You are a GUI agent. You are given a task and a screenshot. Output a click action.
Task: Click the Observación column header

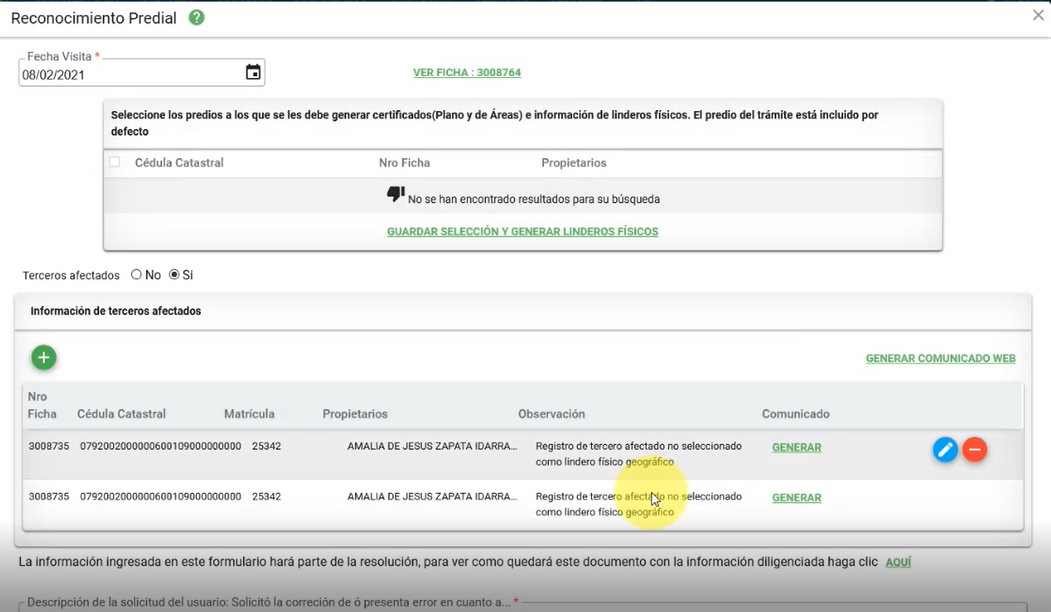pyautogui.click(x=551, y=414)
